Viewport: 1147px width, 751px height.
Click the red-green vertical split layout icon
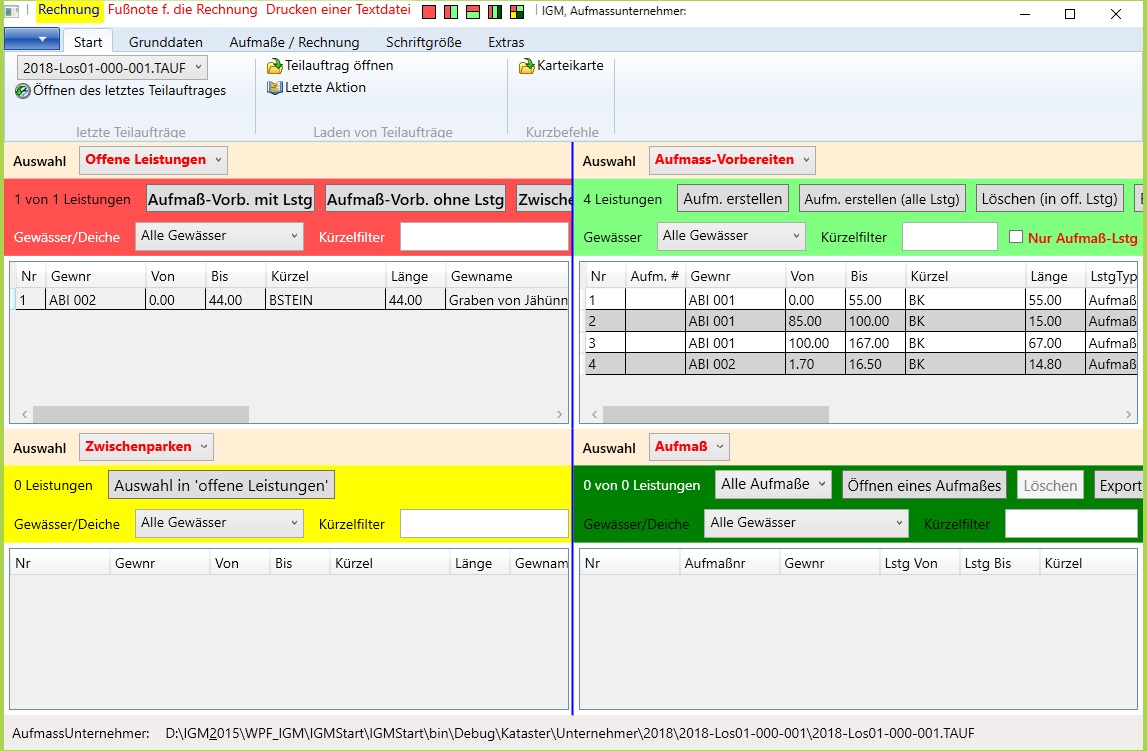451,13
